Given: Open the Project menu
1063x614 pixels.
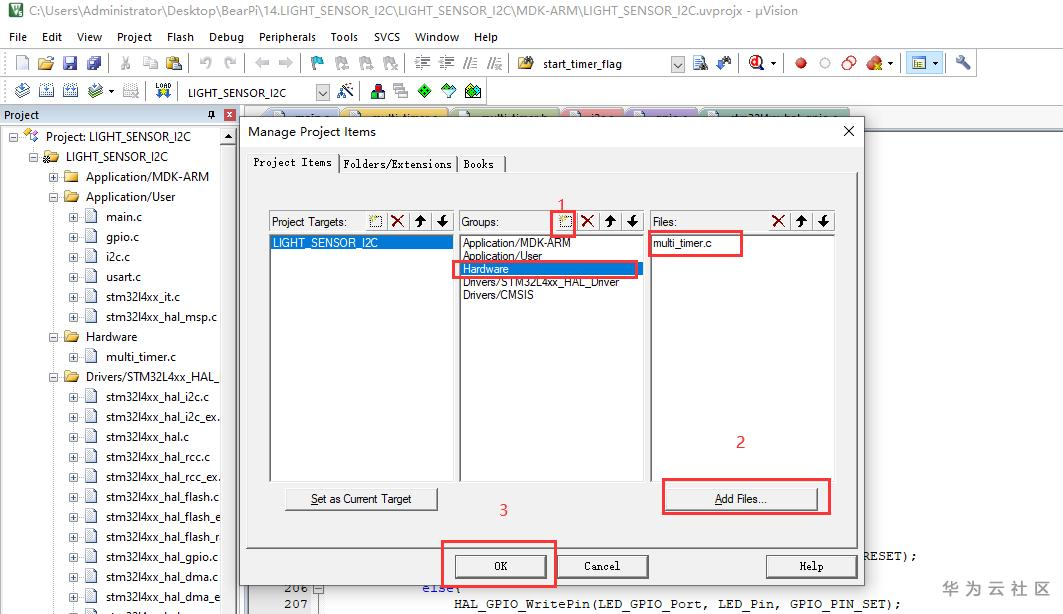Looking at the screenshot, I should click(134, 37).
